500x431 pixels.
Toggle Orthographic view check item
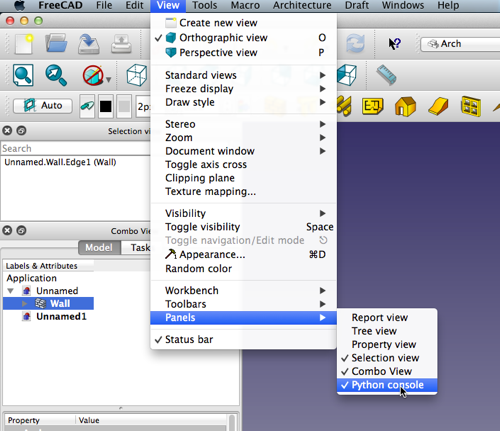[x=243, y=38]
